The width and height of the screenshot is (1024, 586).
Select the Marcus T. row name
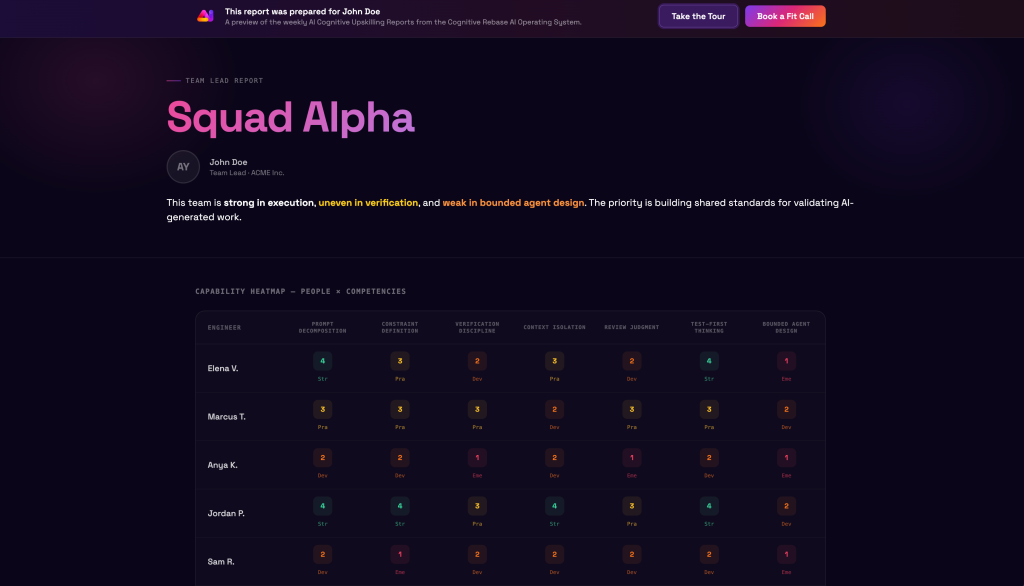coord(226,416)
